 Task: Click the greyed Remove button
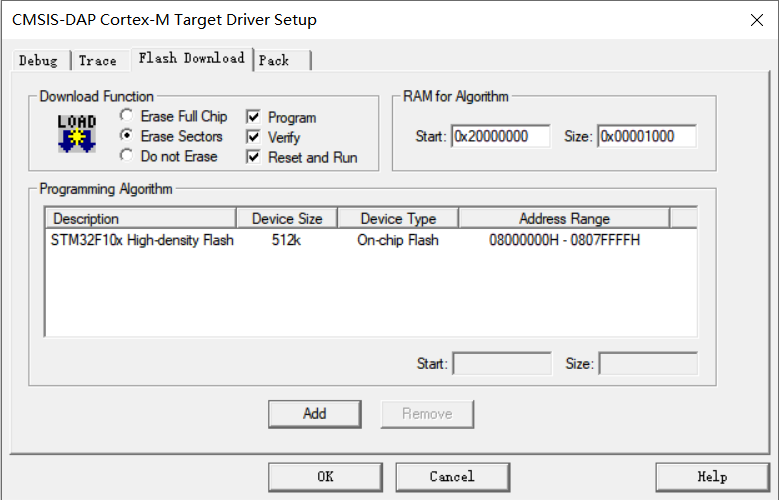pos(427,414)
